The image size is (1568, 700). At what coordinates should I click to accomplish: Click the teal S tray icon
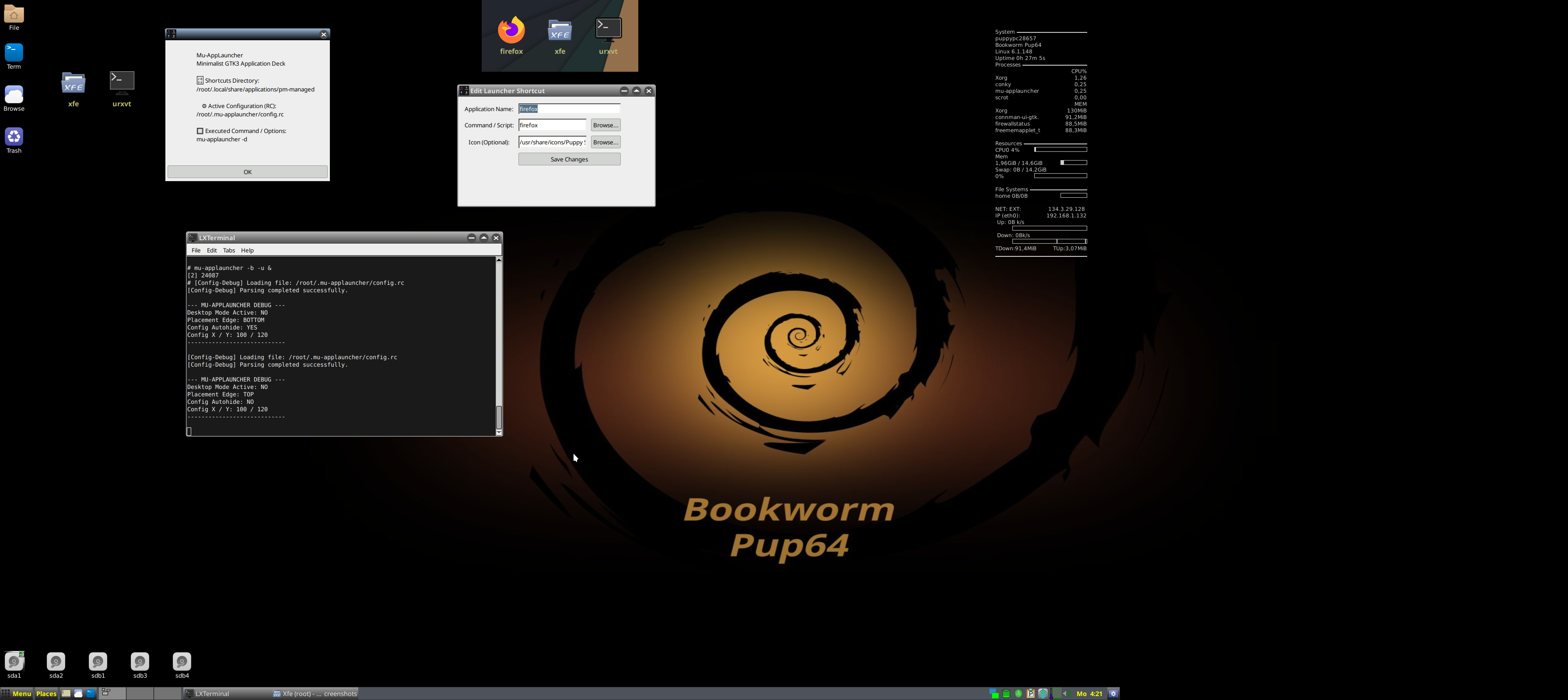[x=1043, y=693]
